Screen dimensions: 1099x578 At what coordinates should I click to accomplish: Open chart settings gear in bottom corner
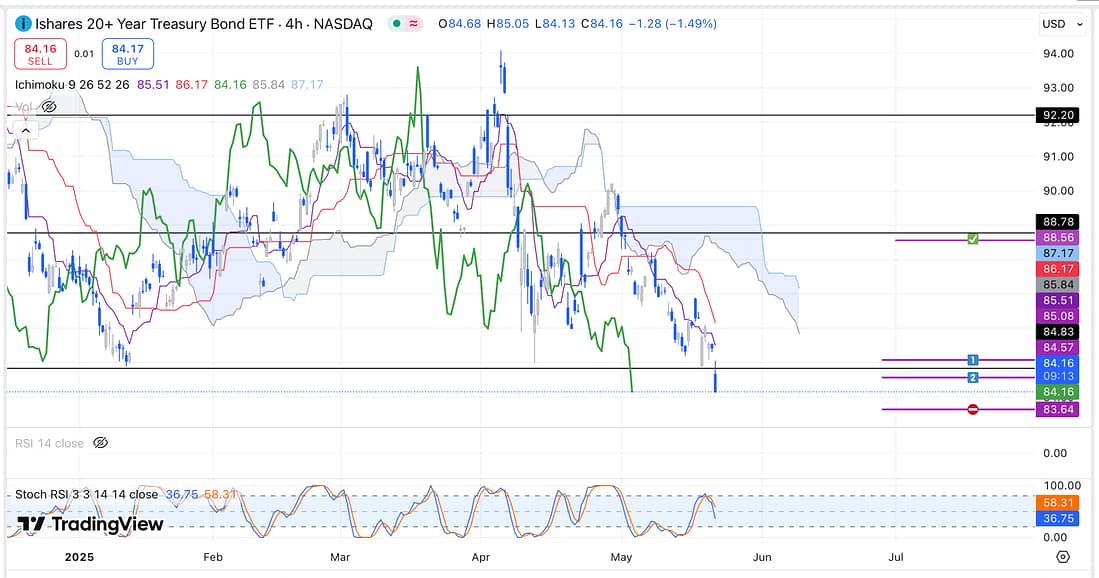[1063, 556]
